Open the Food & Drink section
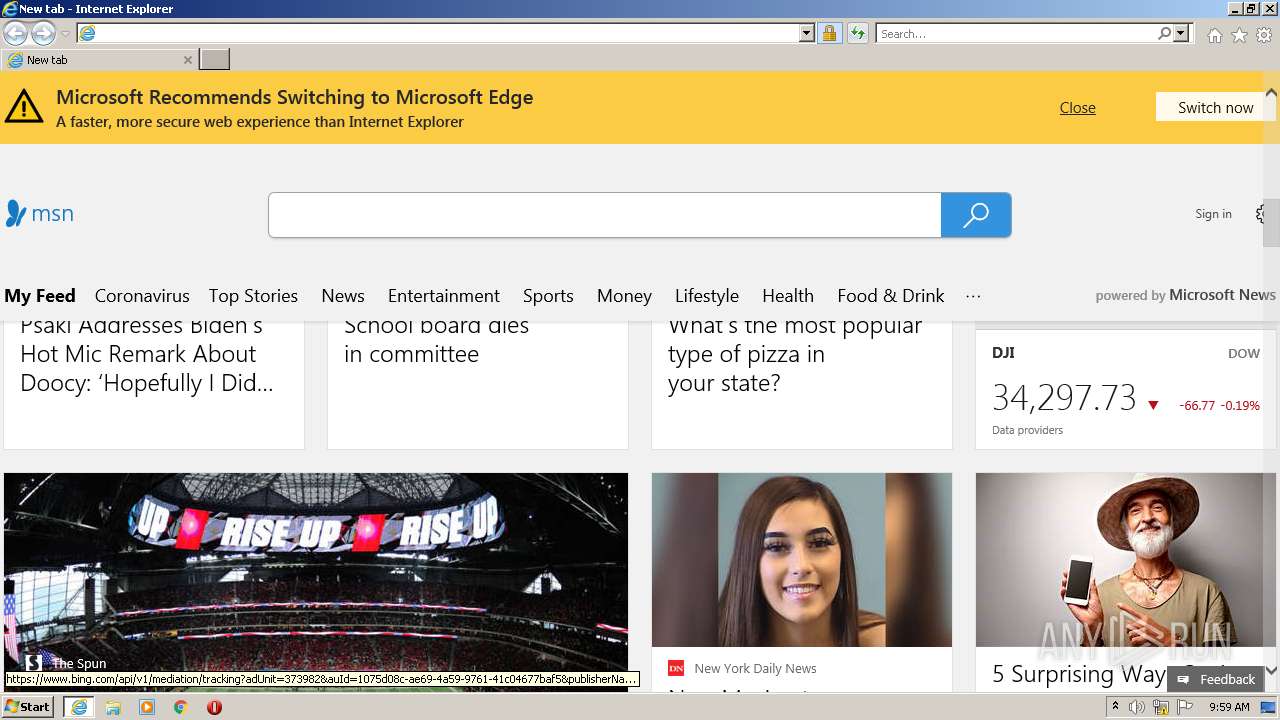 tap(891, 296)
